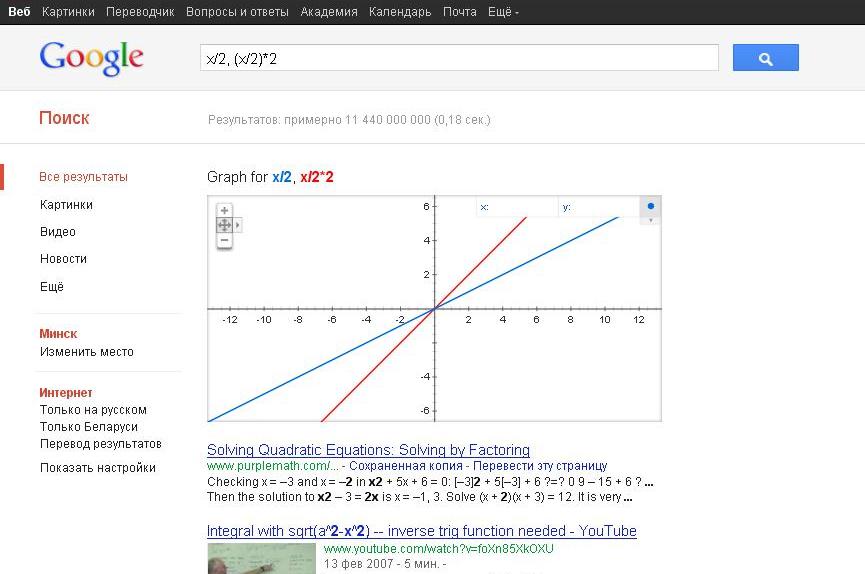Open Integral with sqrt(a^2-x^2) YouTube result

click(x=421, y=531)
